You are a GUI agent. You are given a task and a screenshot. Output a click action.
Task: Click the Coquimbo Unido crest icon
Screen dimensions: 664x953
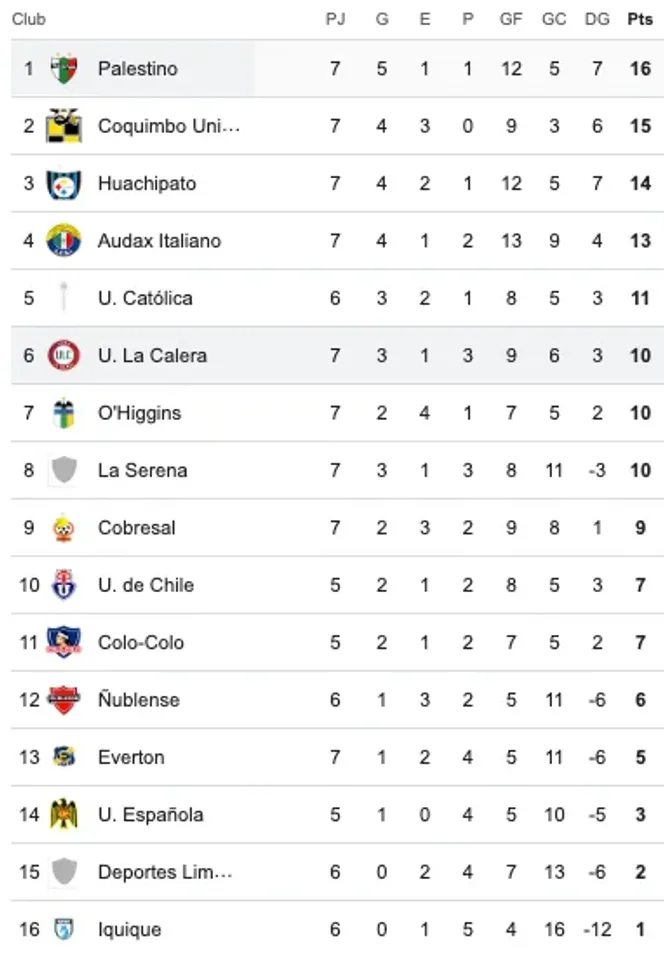click(64, 126)
